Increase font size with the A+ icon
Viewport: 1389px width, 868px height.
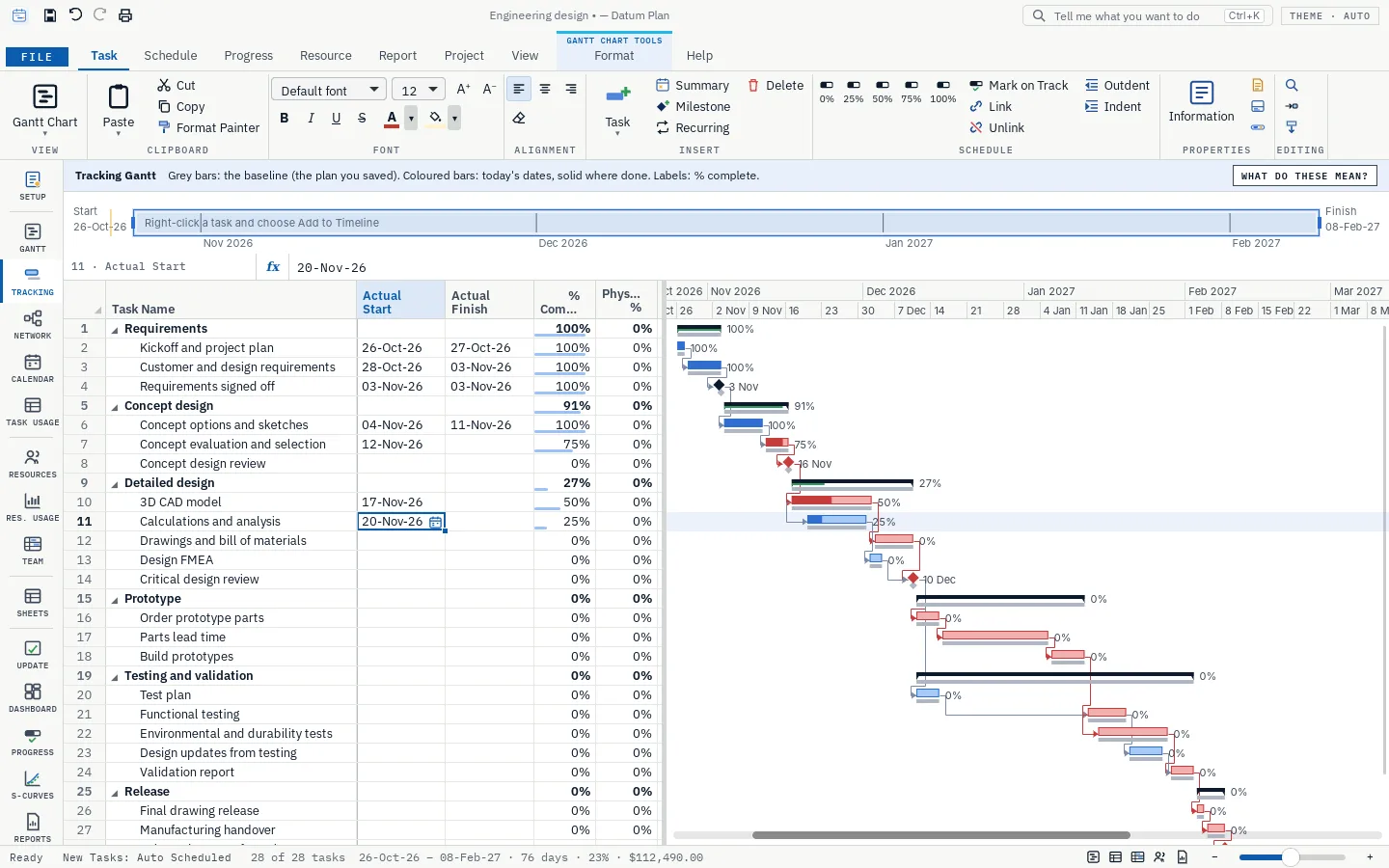(463, 90)
